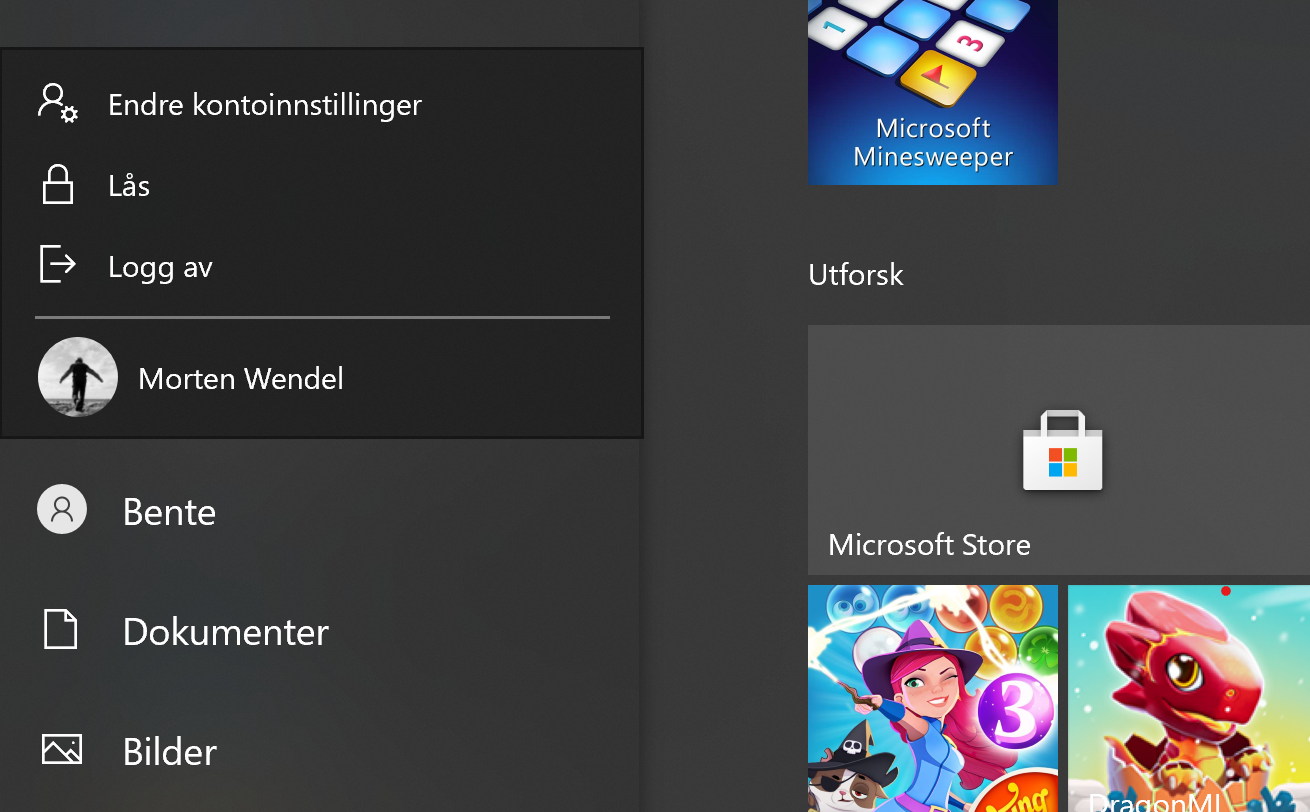Open account settings via the gear-person icon
This screenshot has height=812, width=1310.
click(56, 104)
